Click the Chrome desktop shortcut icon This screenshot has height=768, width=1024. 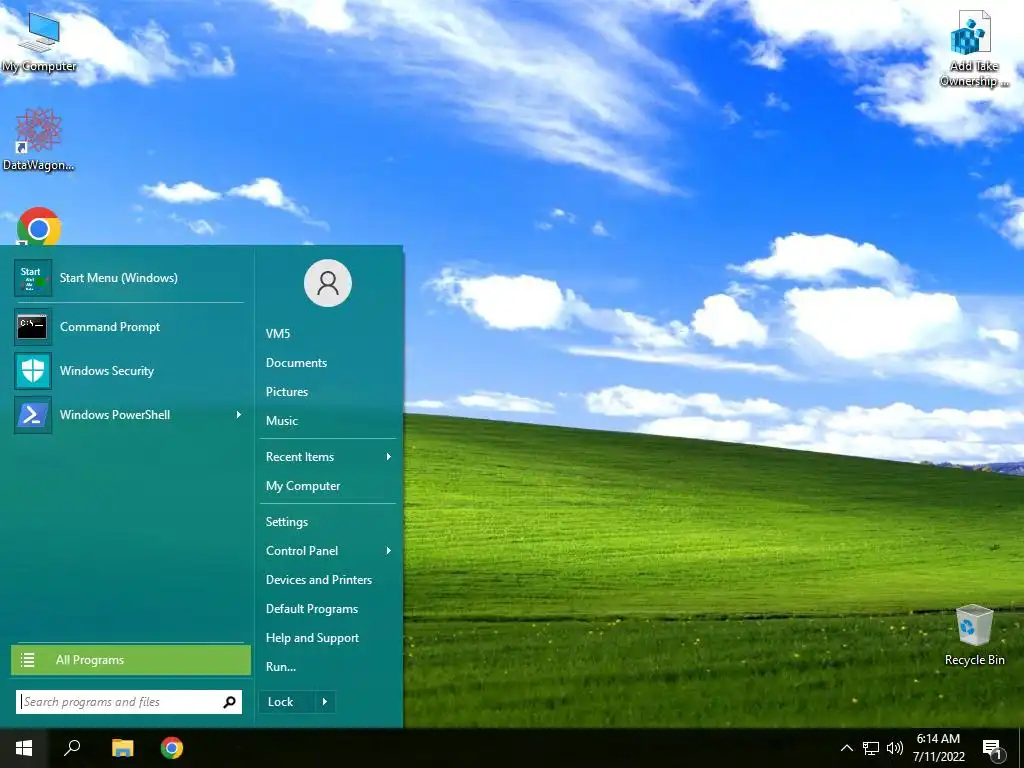point(39,226)
